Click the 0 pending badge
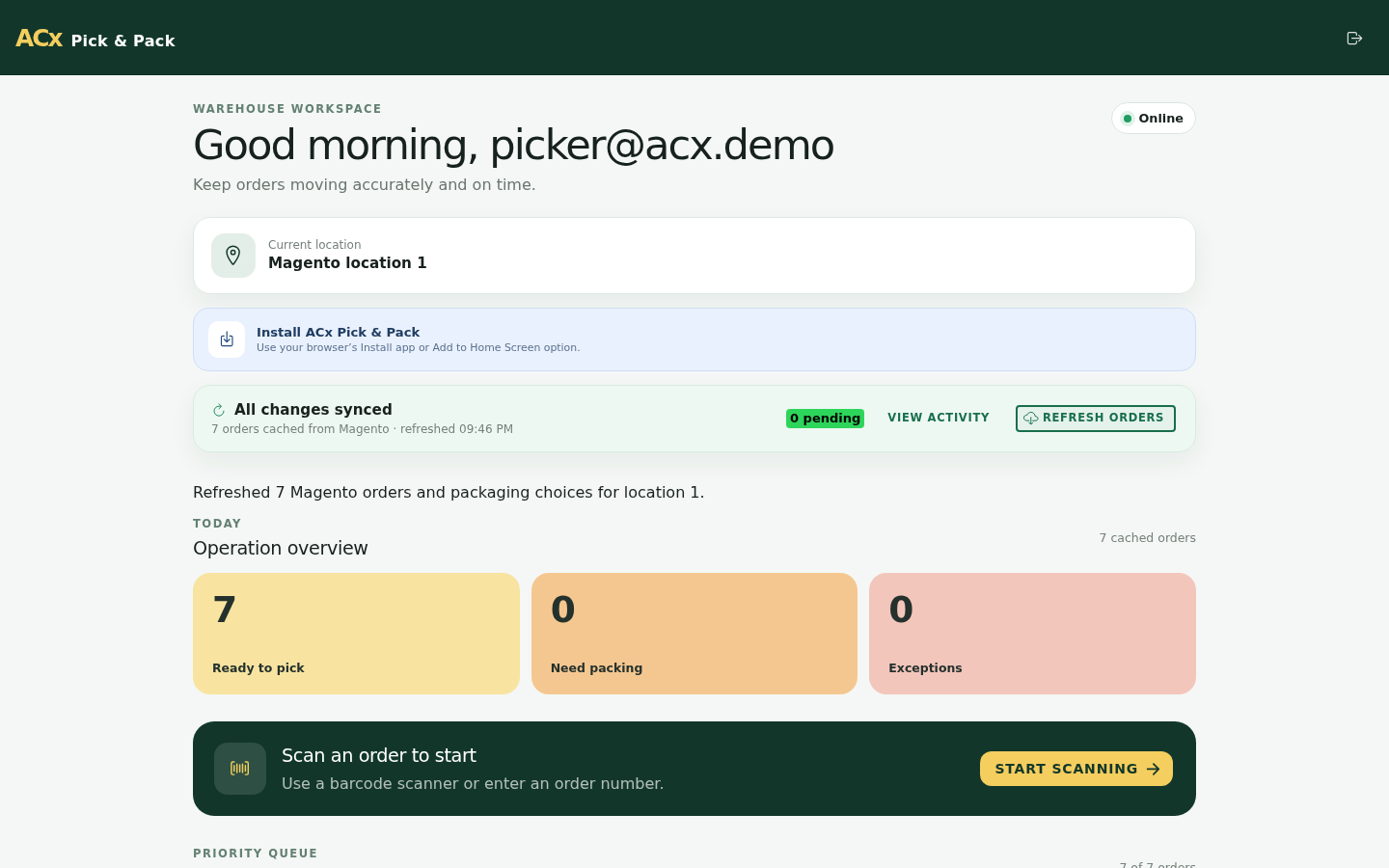 click(x=825, y=418)
